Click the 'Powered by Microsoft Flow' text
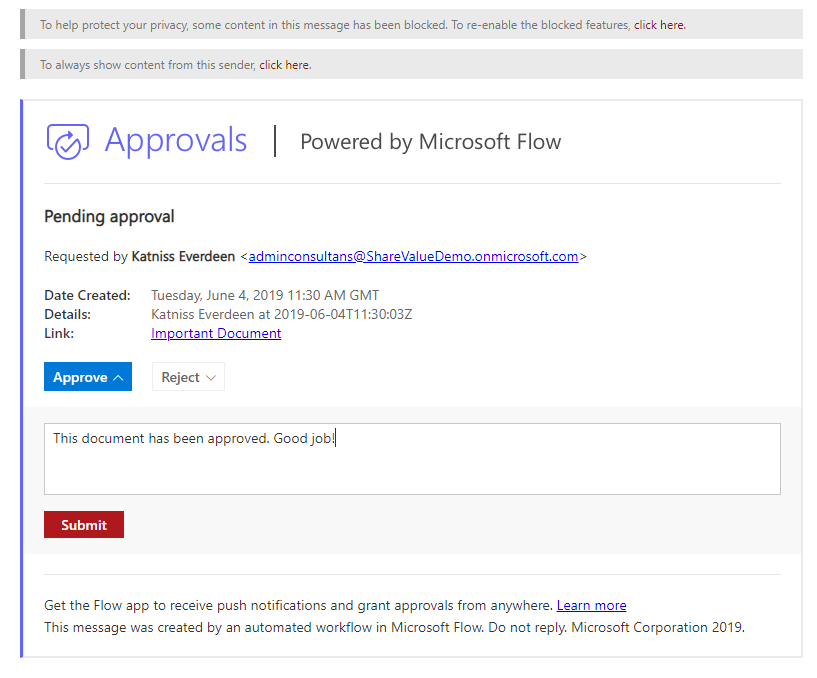This screenshot has height=678, width=817. point(430,142)
